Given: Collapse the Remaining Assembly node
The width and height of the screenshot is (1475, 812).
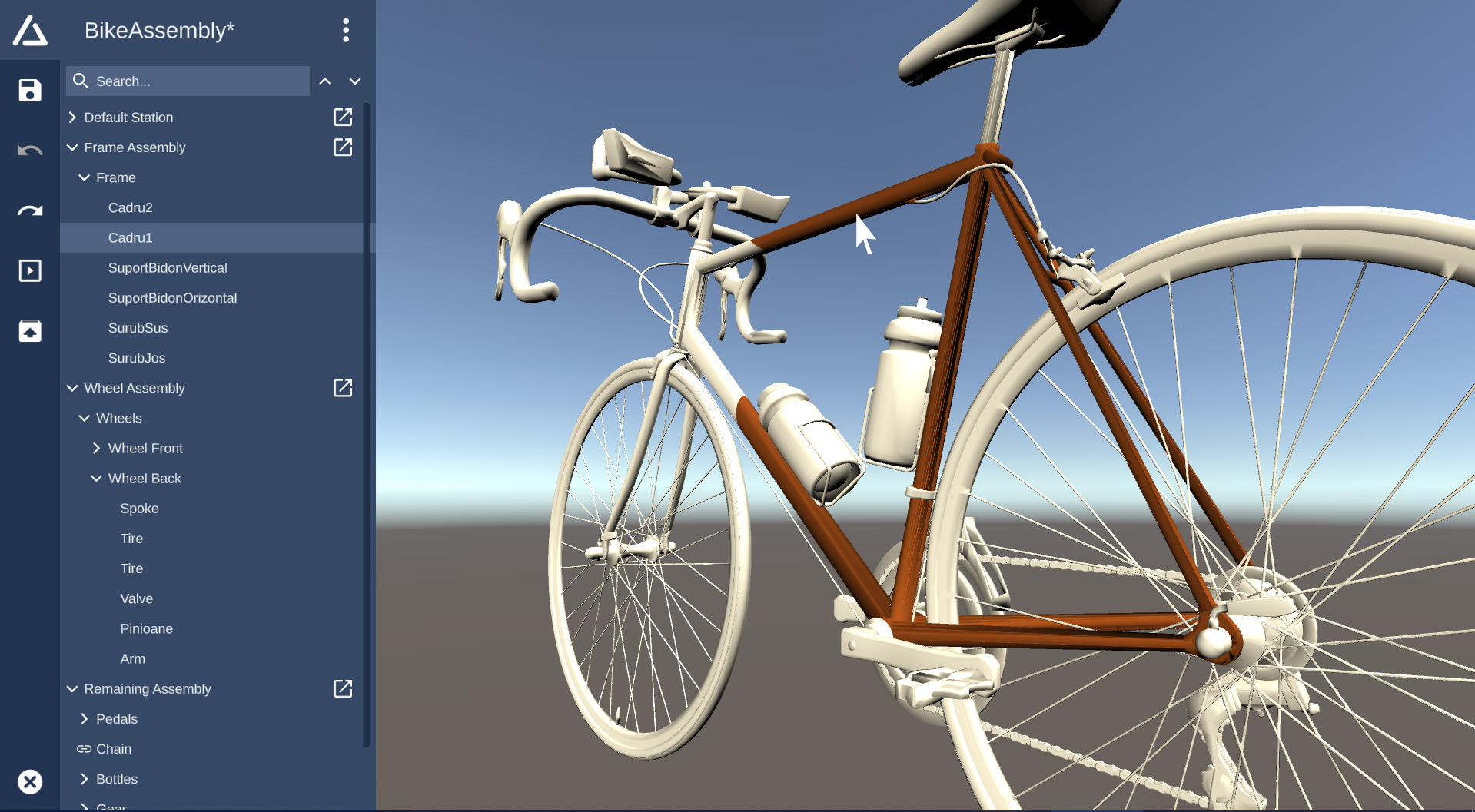Looking at the screenshot, I should 72,689.
